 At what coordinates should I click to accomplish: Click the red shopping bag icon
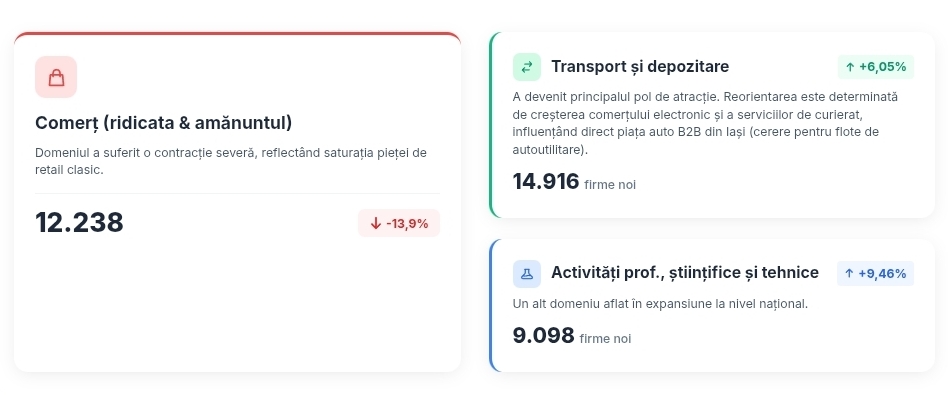coord(56,77)
